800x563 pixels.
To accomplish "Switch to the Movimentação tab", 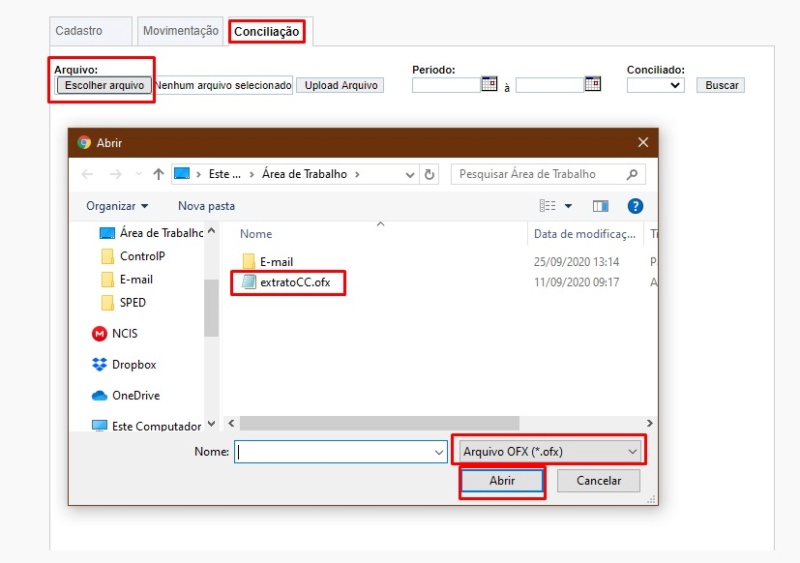I will click(180, 31).
